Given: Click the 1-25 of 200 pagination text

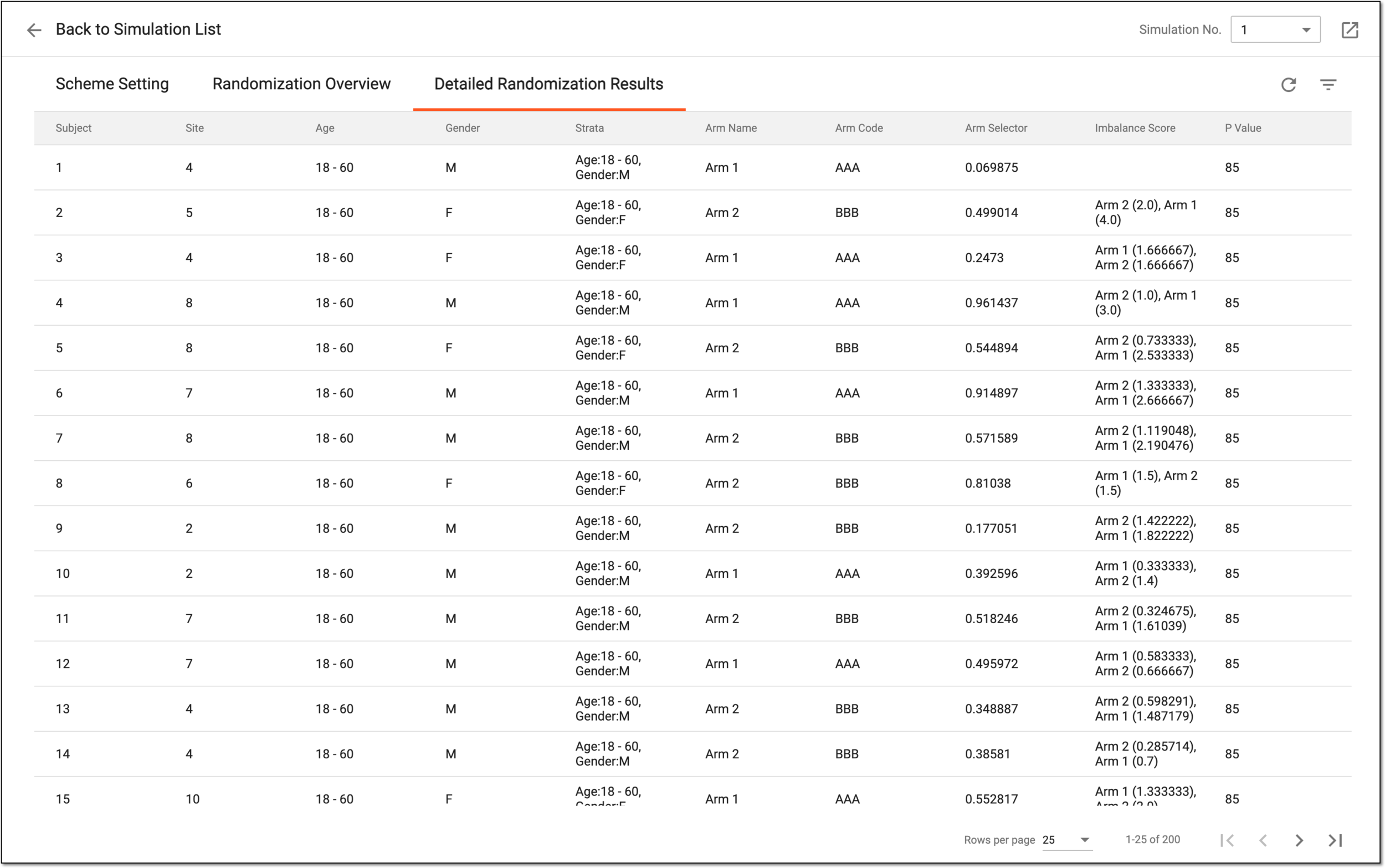Looking at the screenshot, I should tap(1152, 840).
